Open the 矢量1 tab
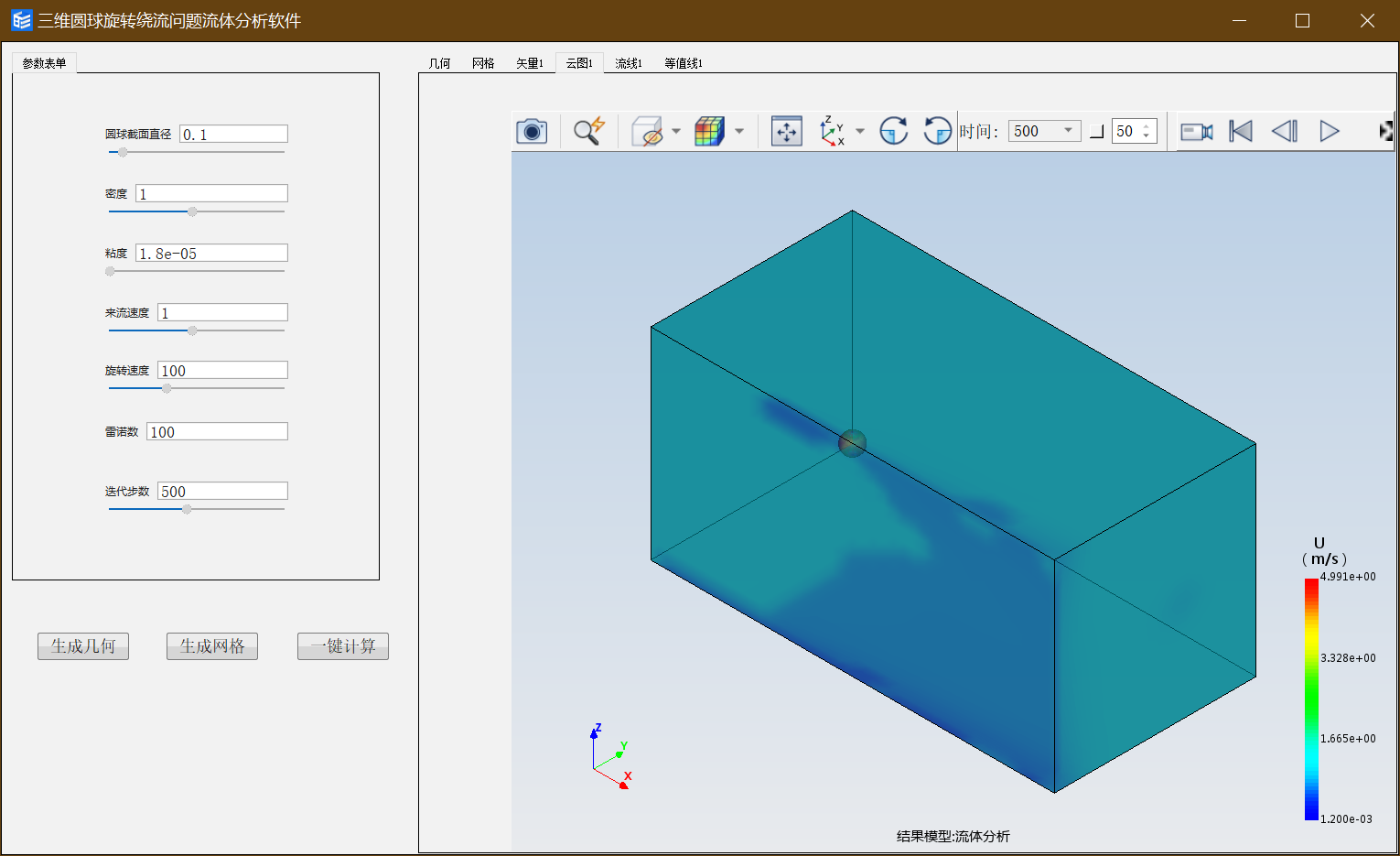This screenshot has width=1400, height=856. coord(530,63)
